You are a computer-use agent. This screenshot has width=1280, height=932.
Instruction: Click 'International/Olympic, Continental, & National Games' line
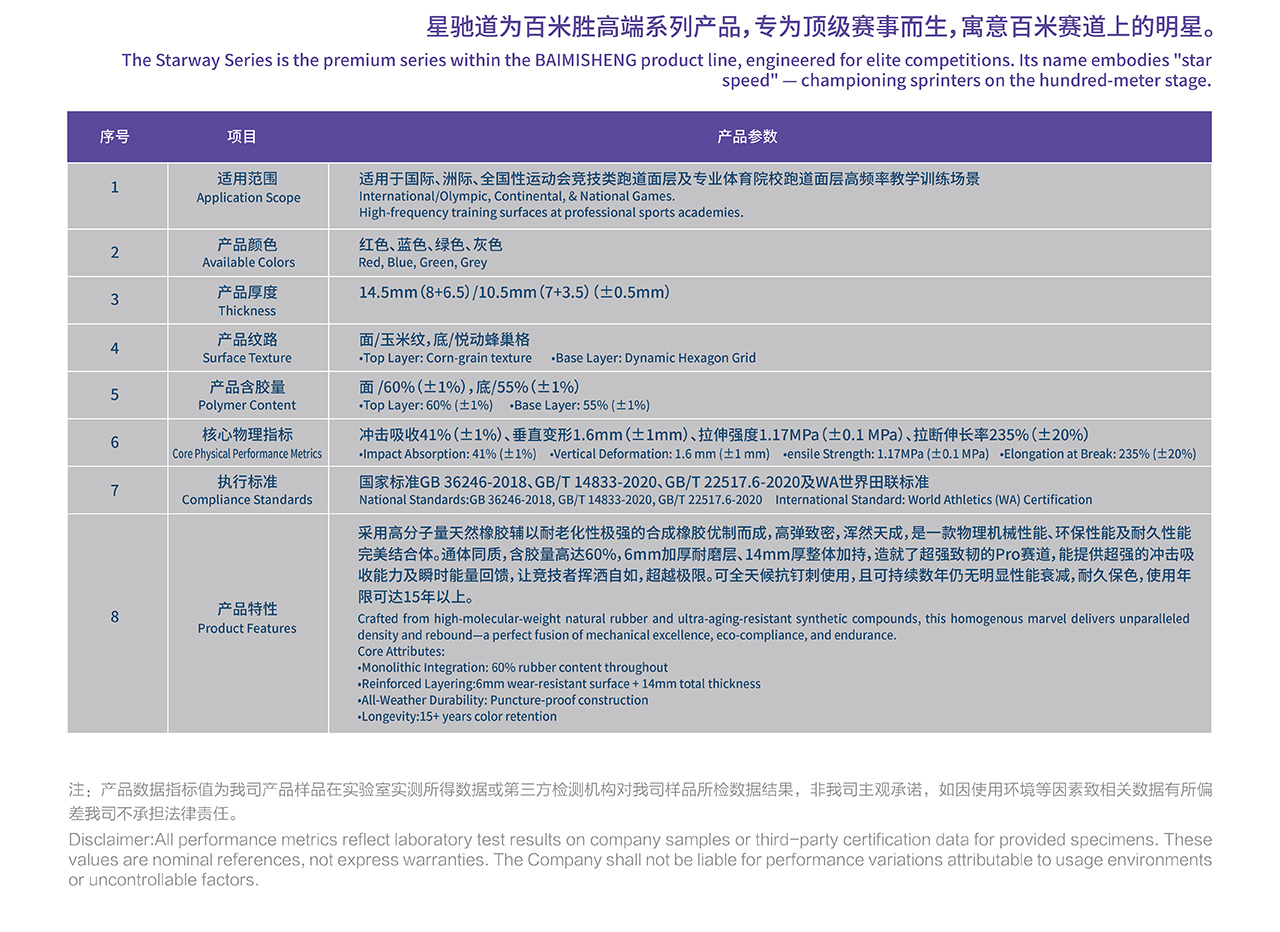[517, 197]
